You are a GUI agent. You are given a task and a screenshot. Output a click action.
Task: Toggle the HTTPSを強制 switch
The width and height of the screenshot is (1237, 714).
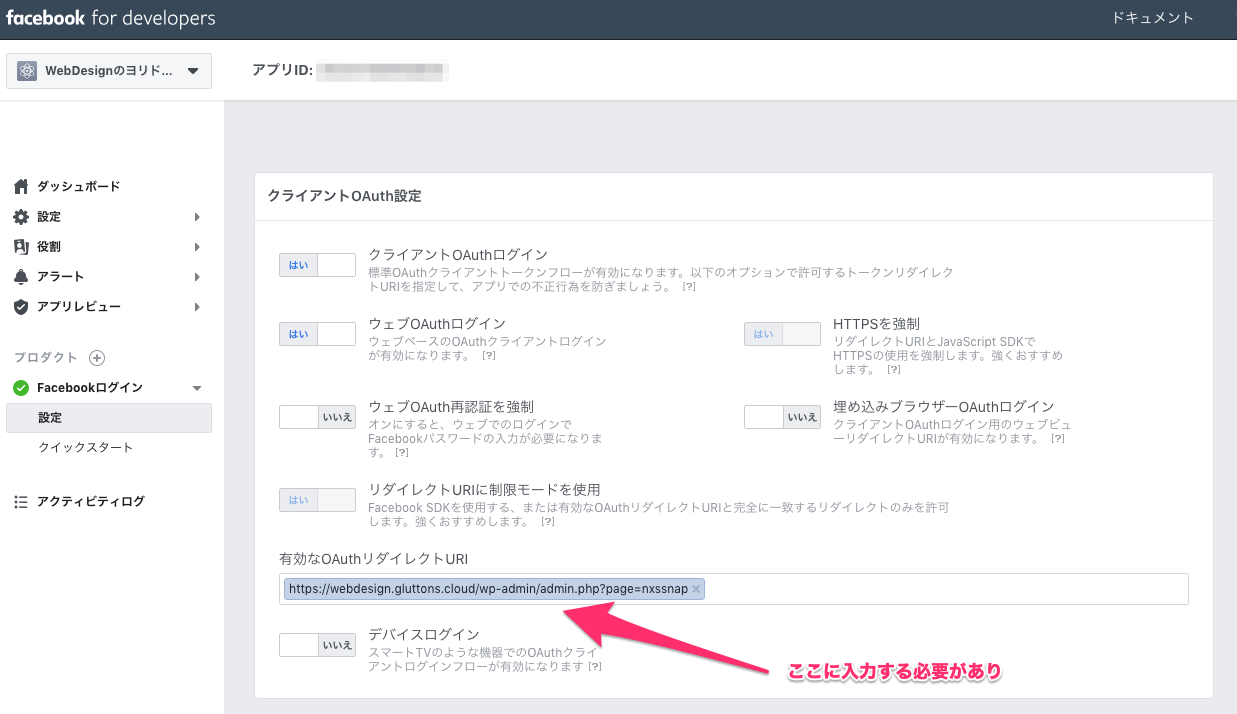(x=782, y=334)
